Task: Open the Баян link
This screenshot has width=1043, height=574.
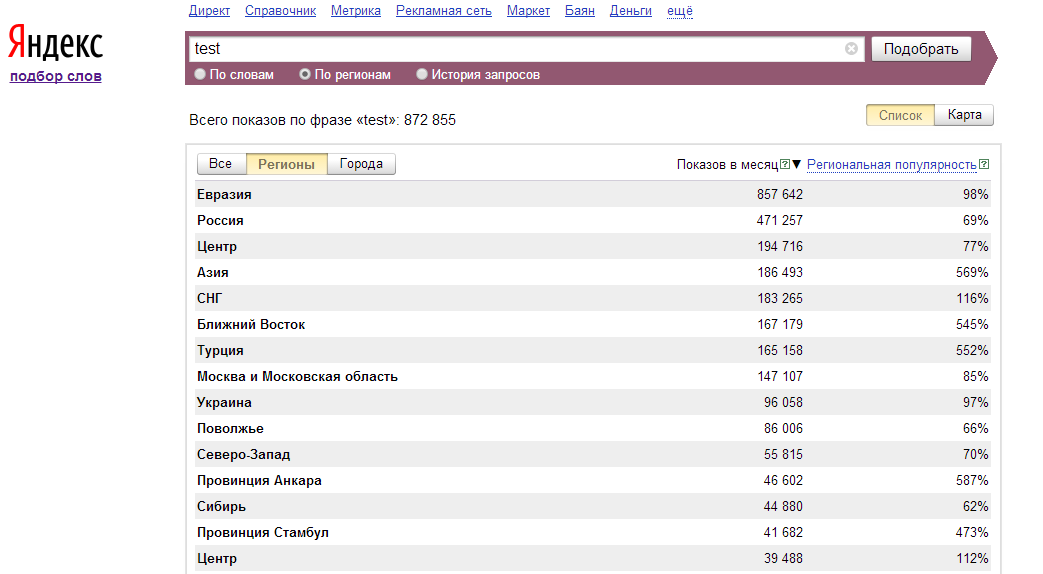Action: (x=579, y=11)
